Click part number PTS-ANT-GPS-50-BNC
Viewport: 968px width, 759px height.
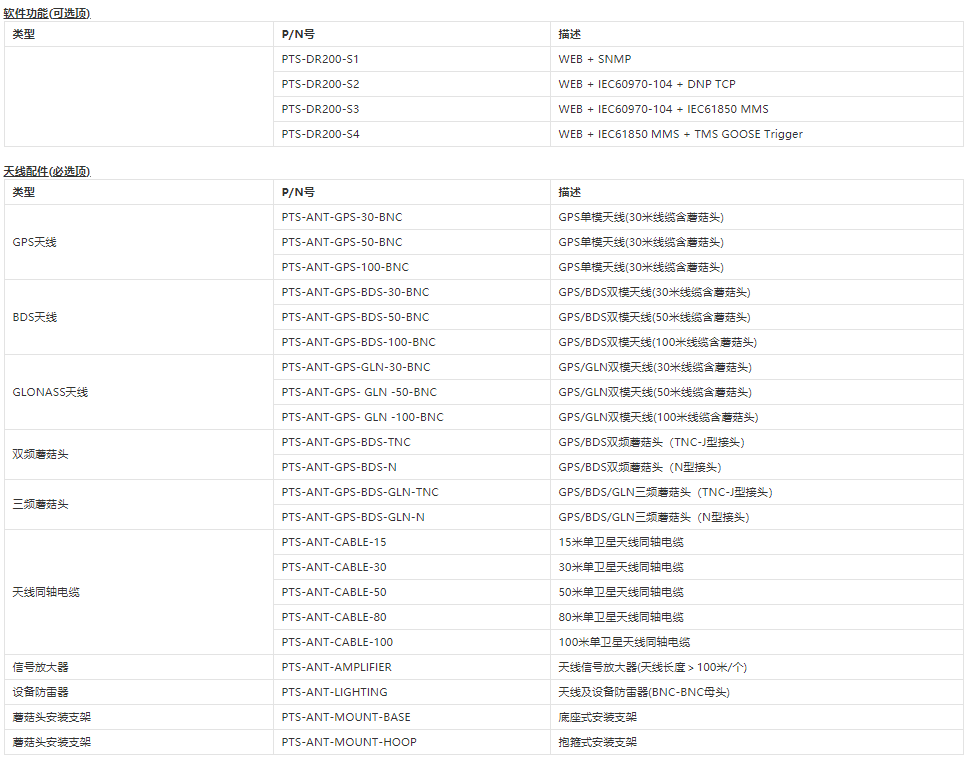point(342,242)
